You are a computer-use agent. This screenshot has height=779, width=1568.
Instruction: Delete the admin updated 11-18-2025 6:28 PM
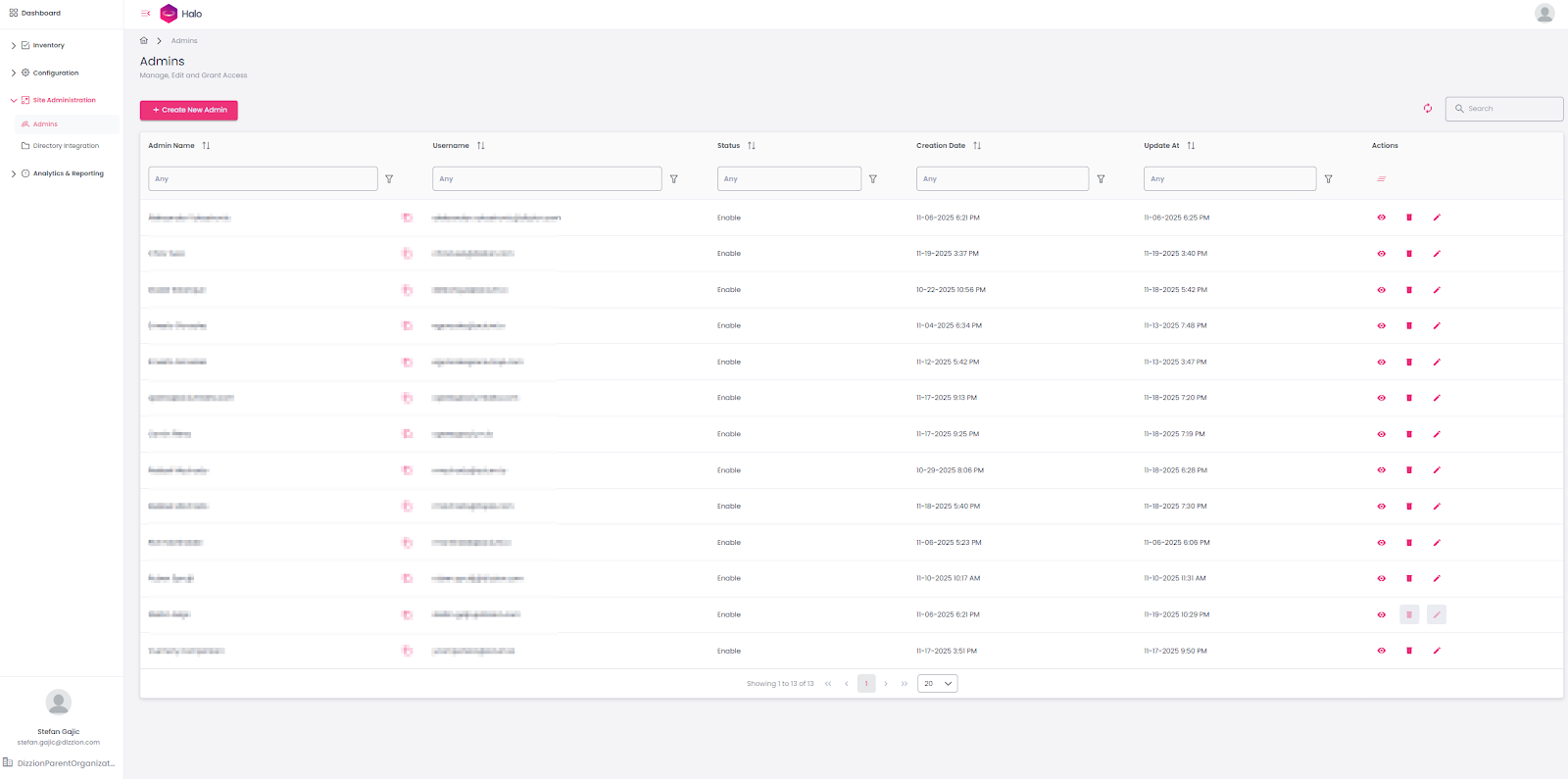coord(1409,470)
